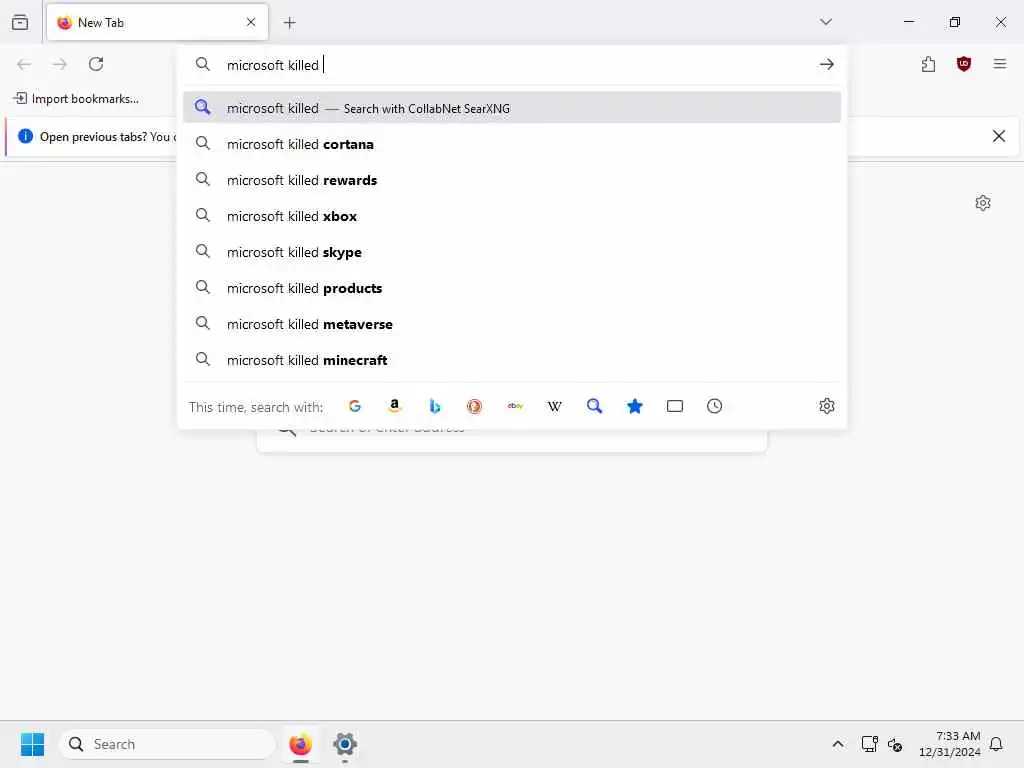
Task: Select the New Tab tab
Action: 157,22
